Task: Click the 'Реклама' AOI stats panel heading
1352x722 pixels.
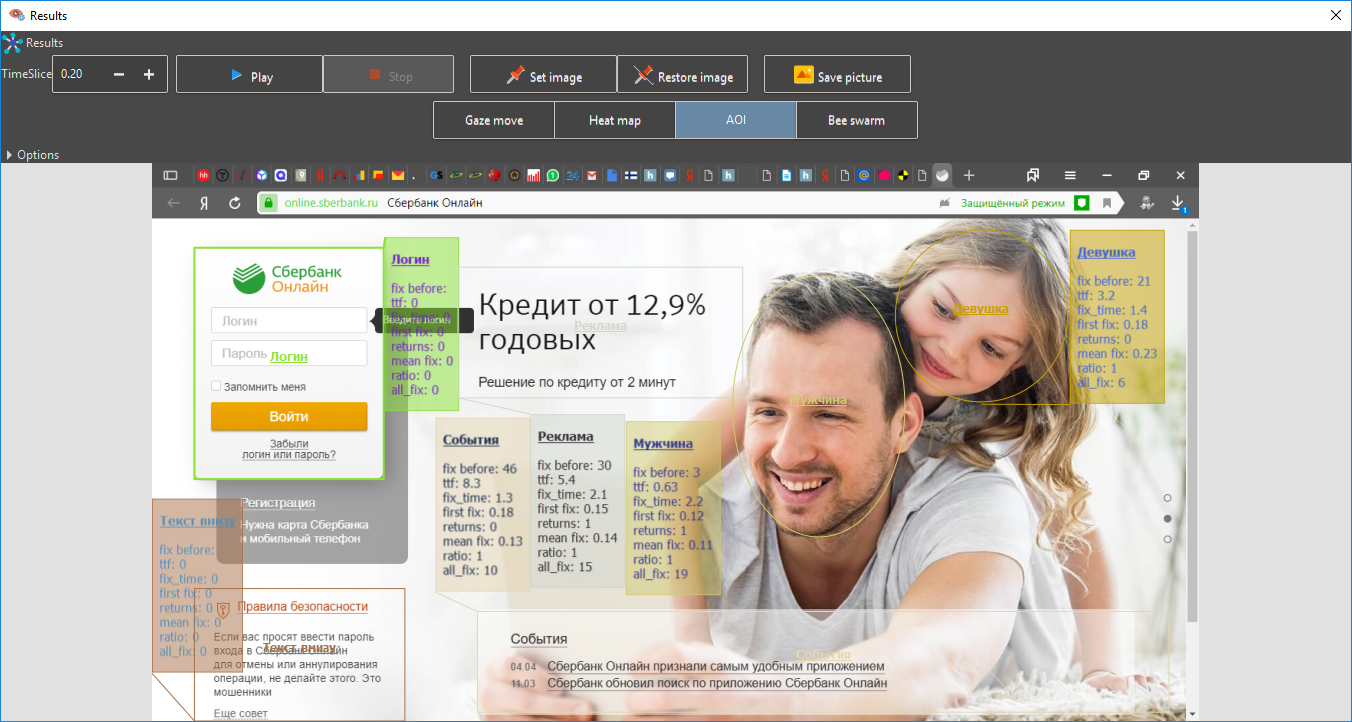Action: (x=566, y=436)
